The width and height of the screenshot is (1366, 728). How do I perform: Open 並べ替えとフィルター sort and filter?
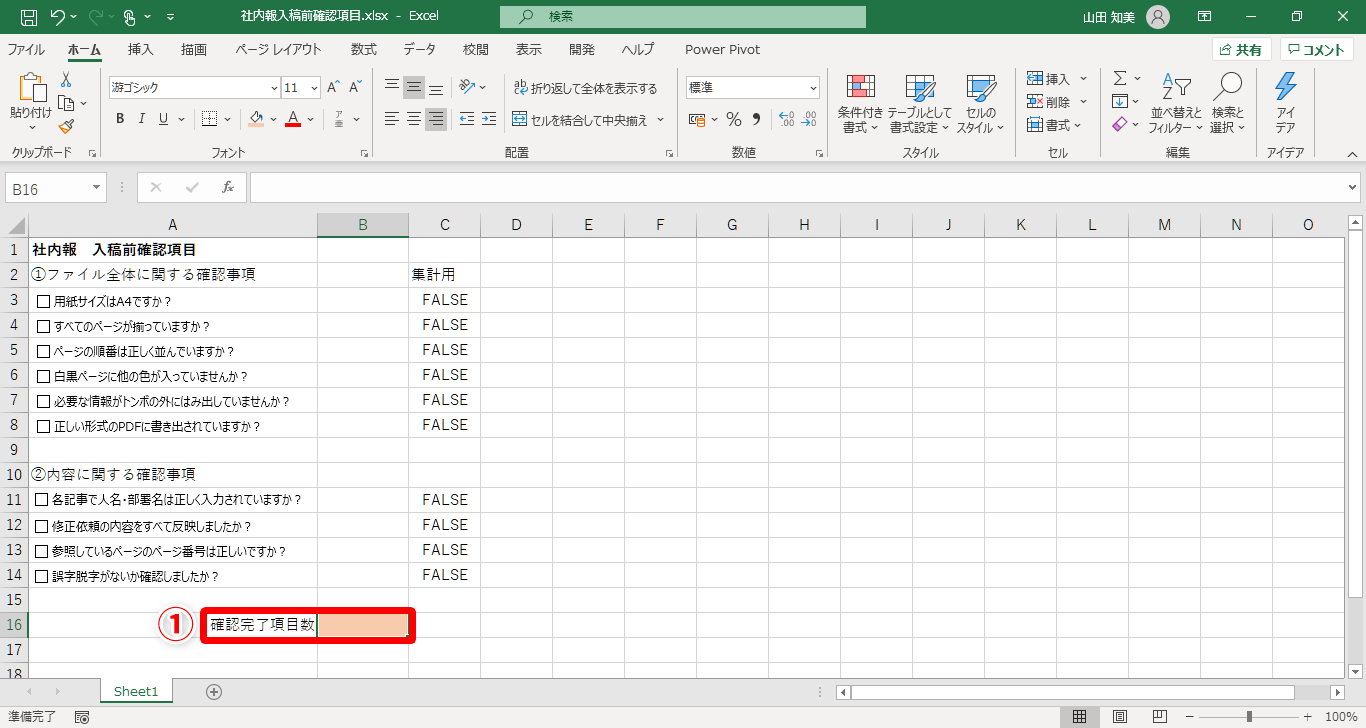1176,104
